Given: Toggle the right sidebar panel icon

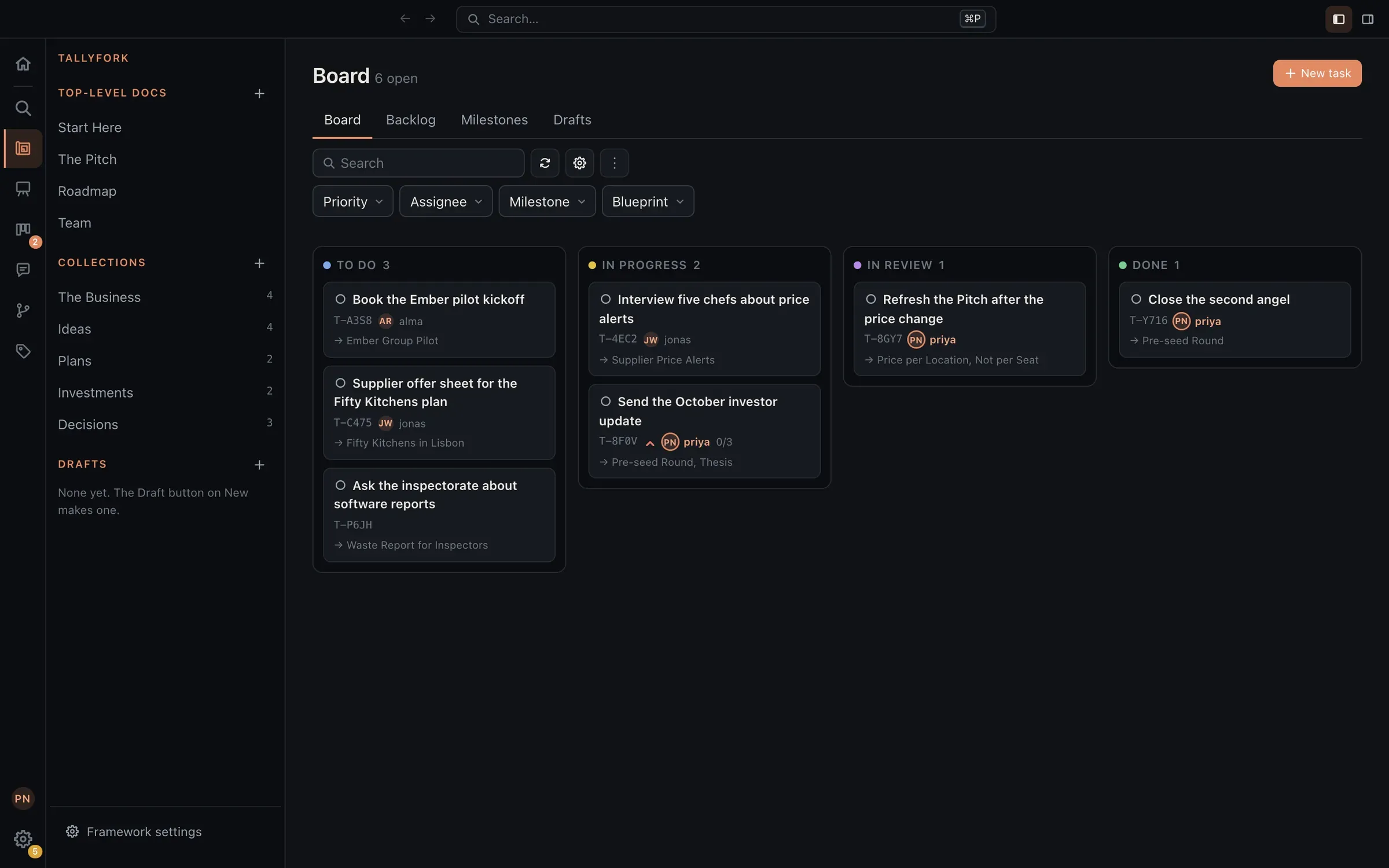Looking at the screenshot, I should pos(1367,19).
